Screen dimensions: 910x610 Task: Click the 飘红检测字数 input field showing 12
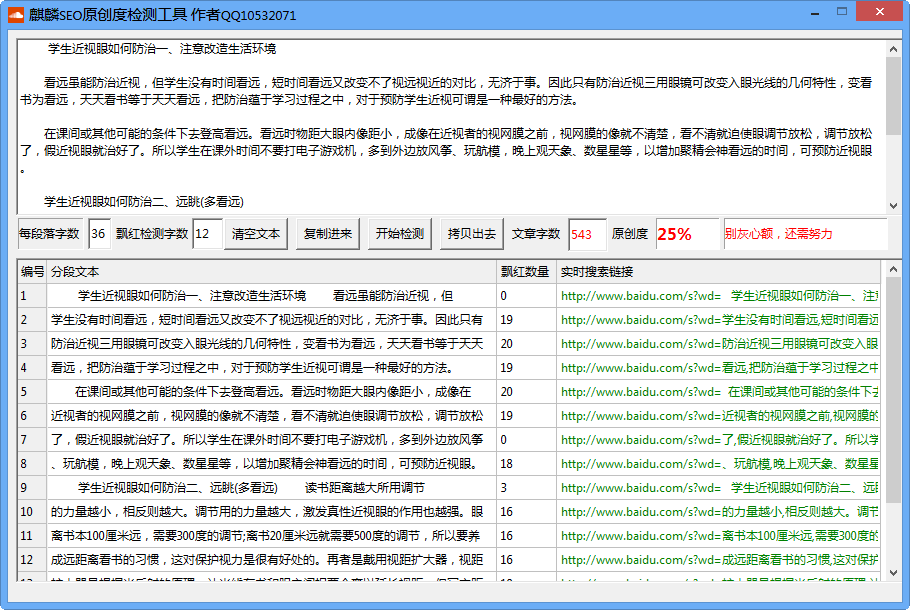click(207, 234)
